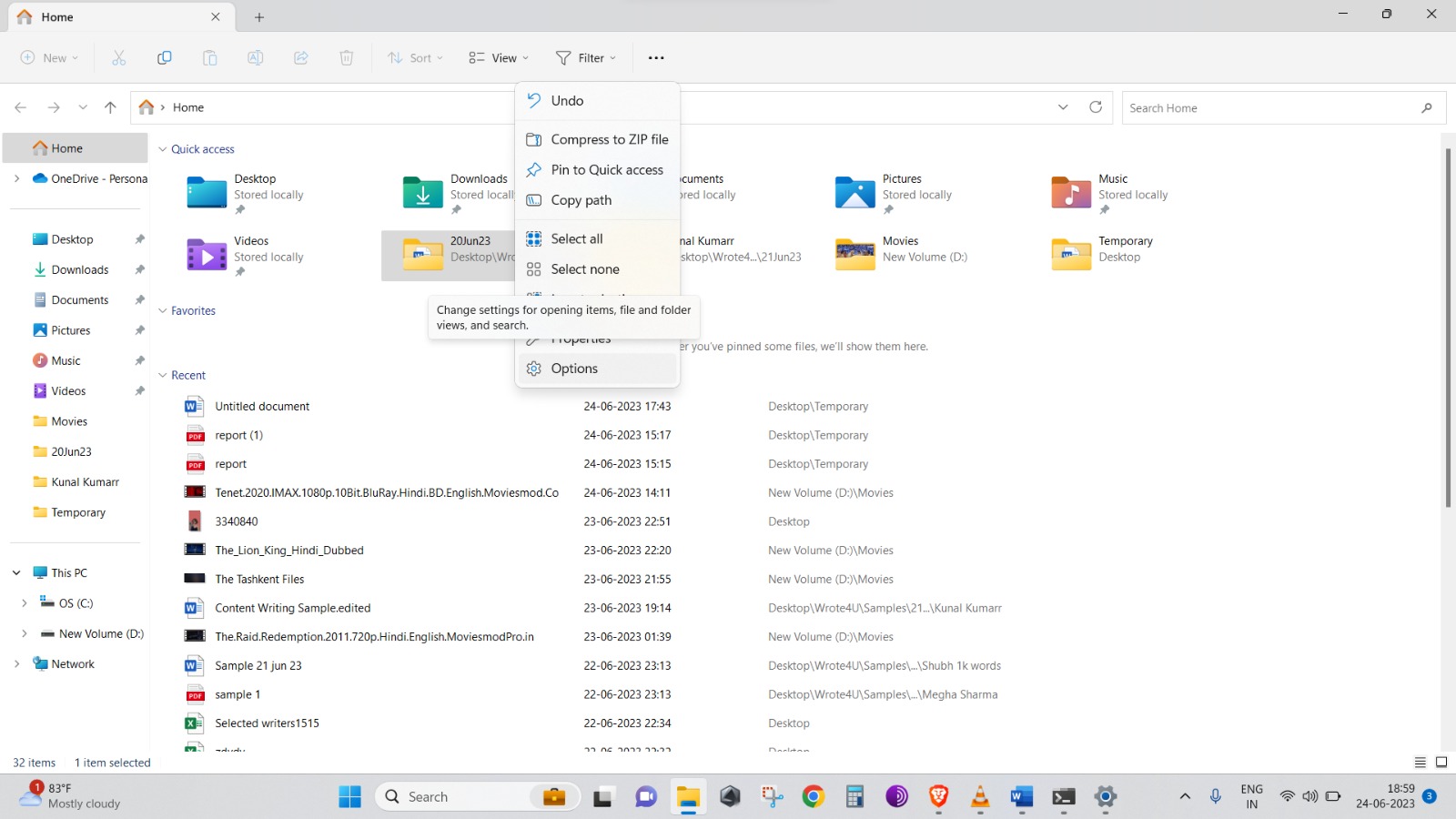Open the Filter dropdown menu
Screen dimensions: 1456x819
(x=586, y=58)
